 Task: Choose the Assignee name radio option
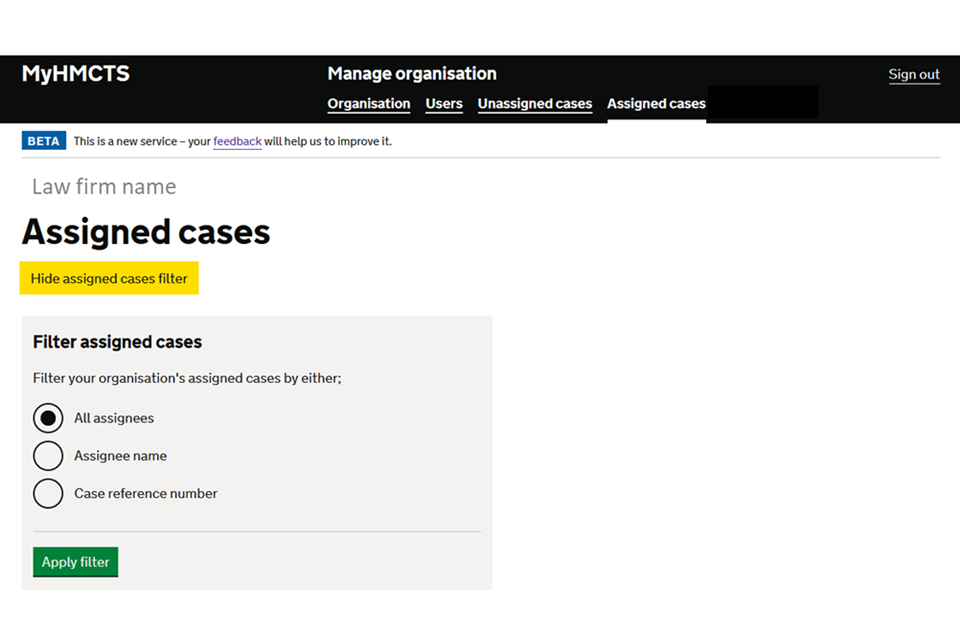point(48,456)
